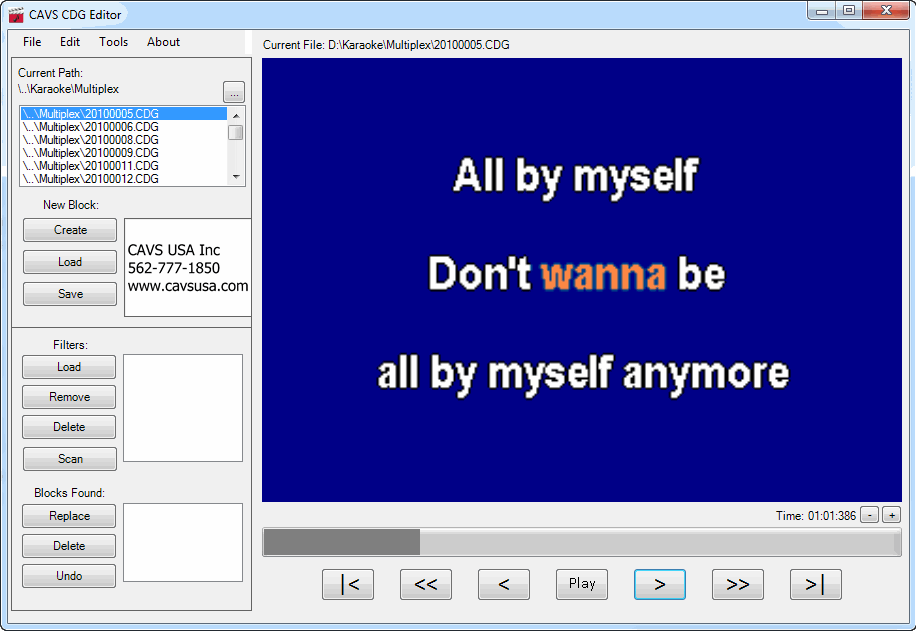Click the Filters Load button
Viewport: 916px width, 631px height.
point(69,367)
